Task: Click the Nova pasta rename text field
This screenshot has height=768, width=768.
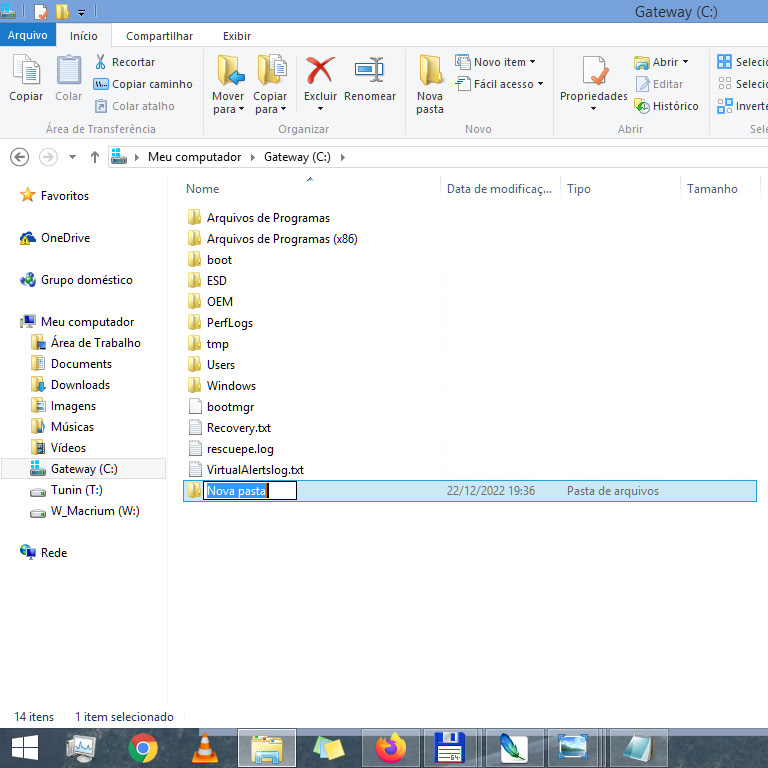Action: coord(250,491)
